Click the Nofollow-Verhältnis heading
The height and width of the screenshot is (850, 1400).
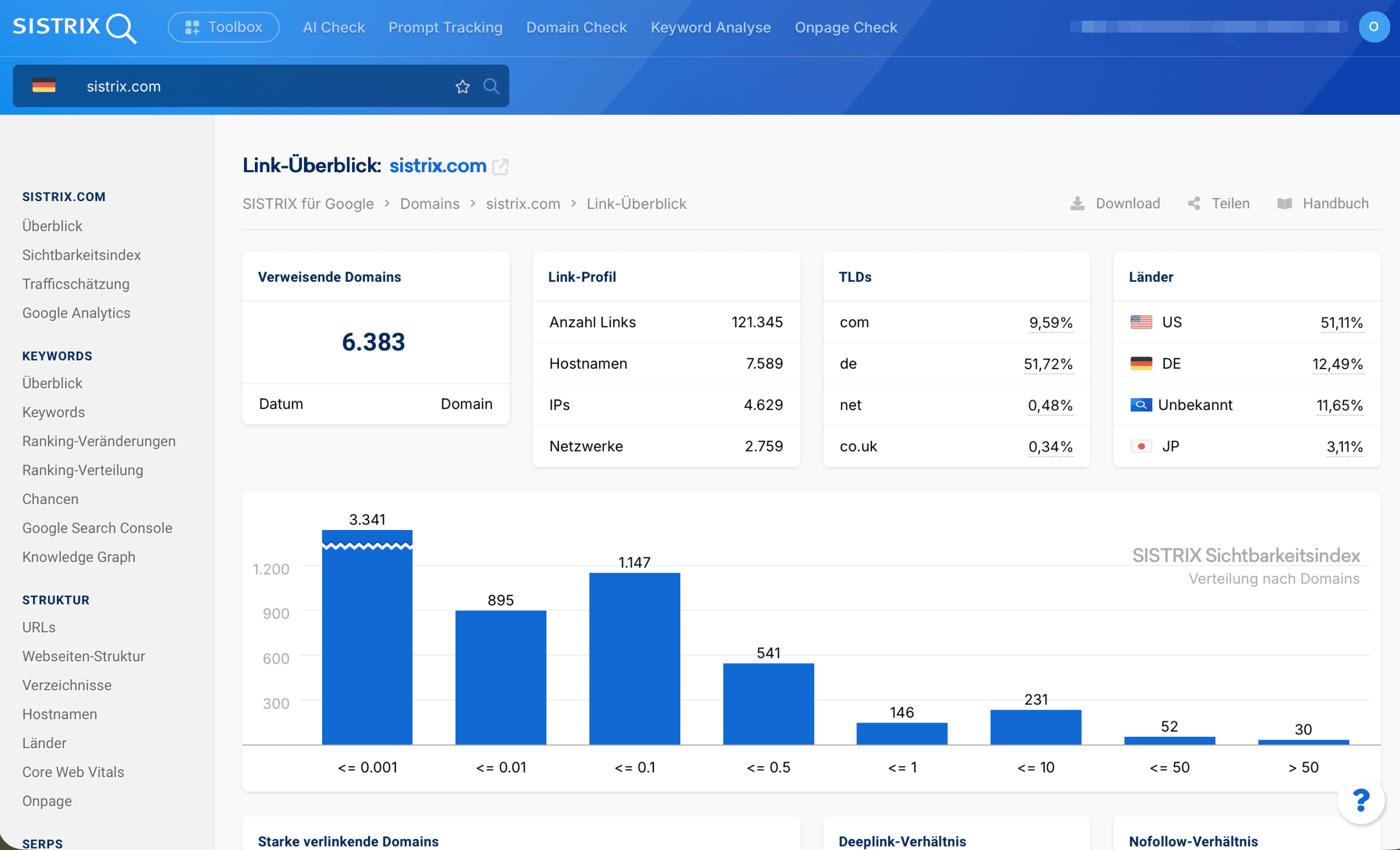click(1193, 841)
